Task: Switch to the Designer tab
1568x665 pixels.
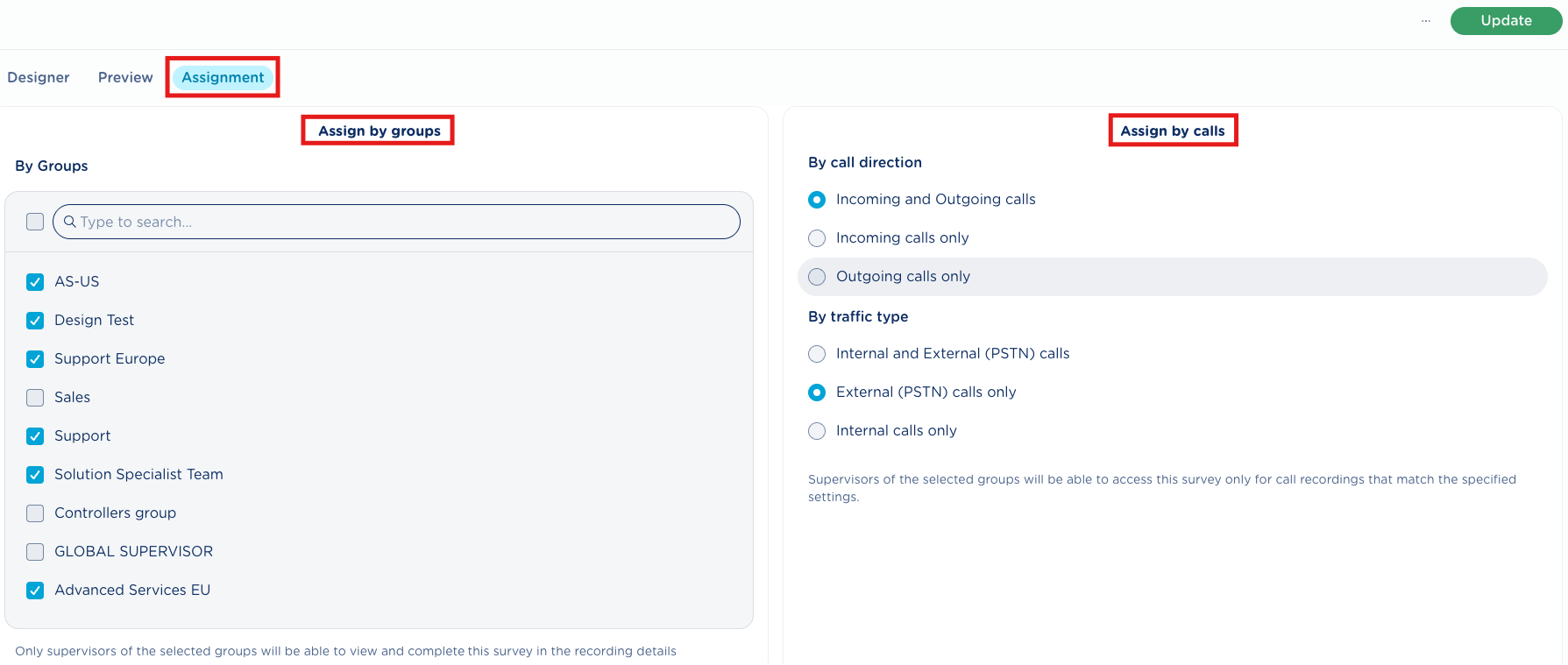Action: [x=39, y=77]
